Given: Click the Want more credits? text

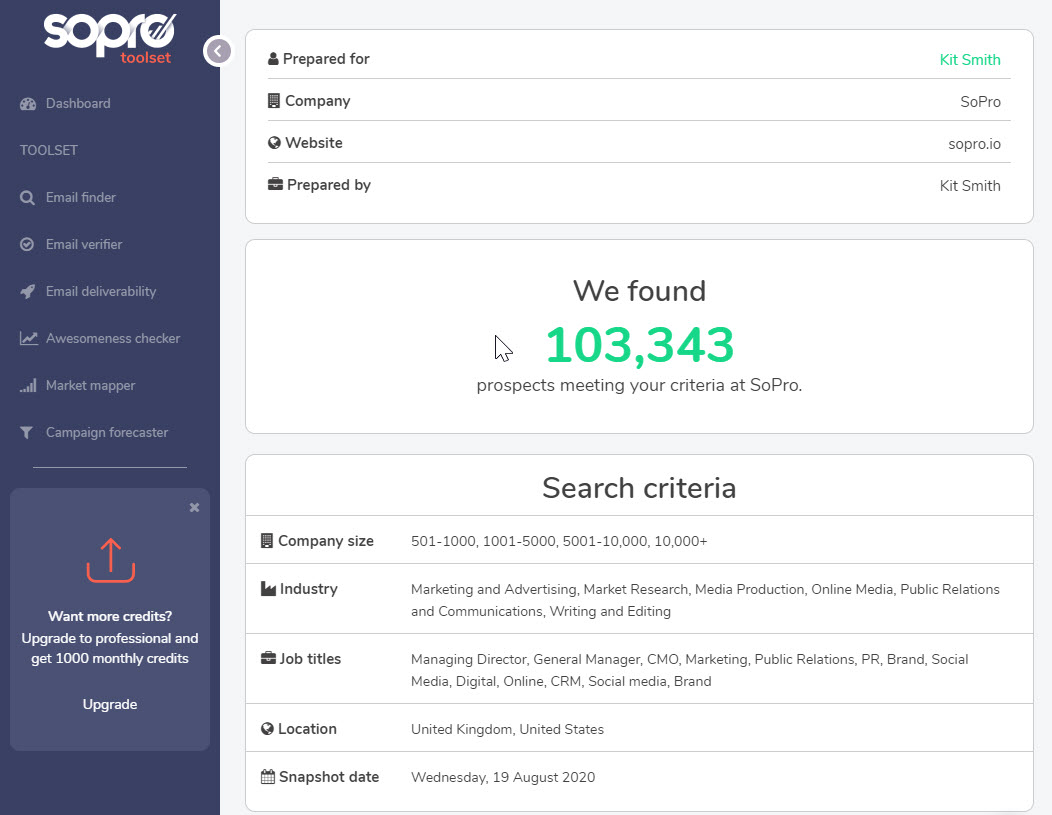Looking at the screenshot, I should click(x=110, y=616).
